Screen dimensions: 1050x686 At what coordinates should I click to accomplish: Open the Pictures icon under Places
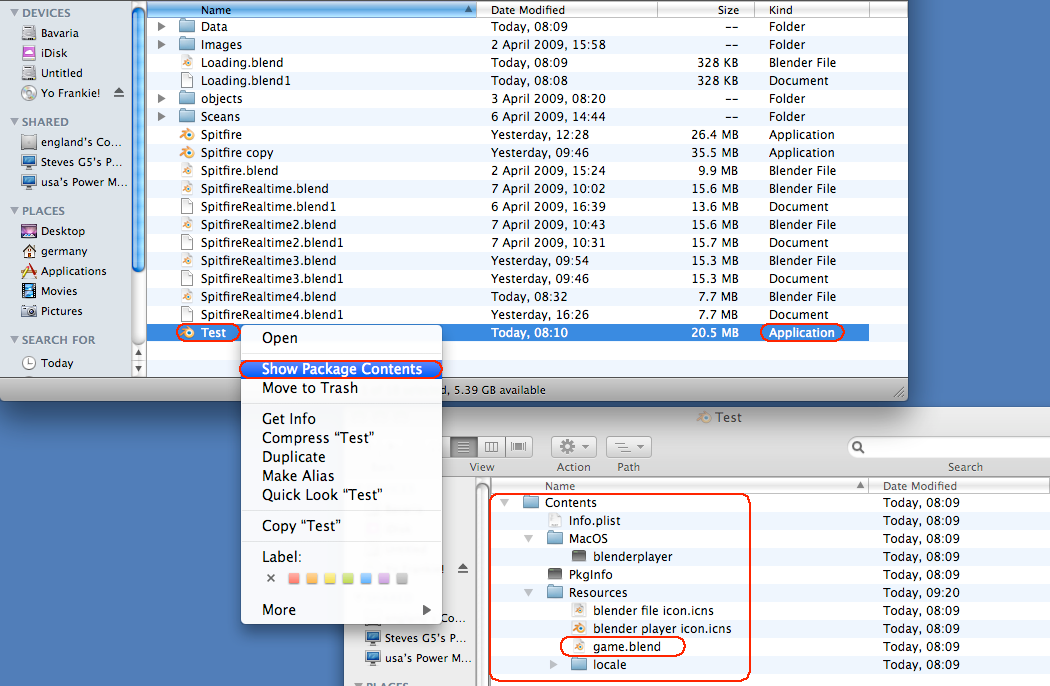[x=29, y=311]
